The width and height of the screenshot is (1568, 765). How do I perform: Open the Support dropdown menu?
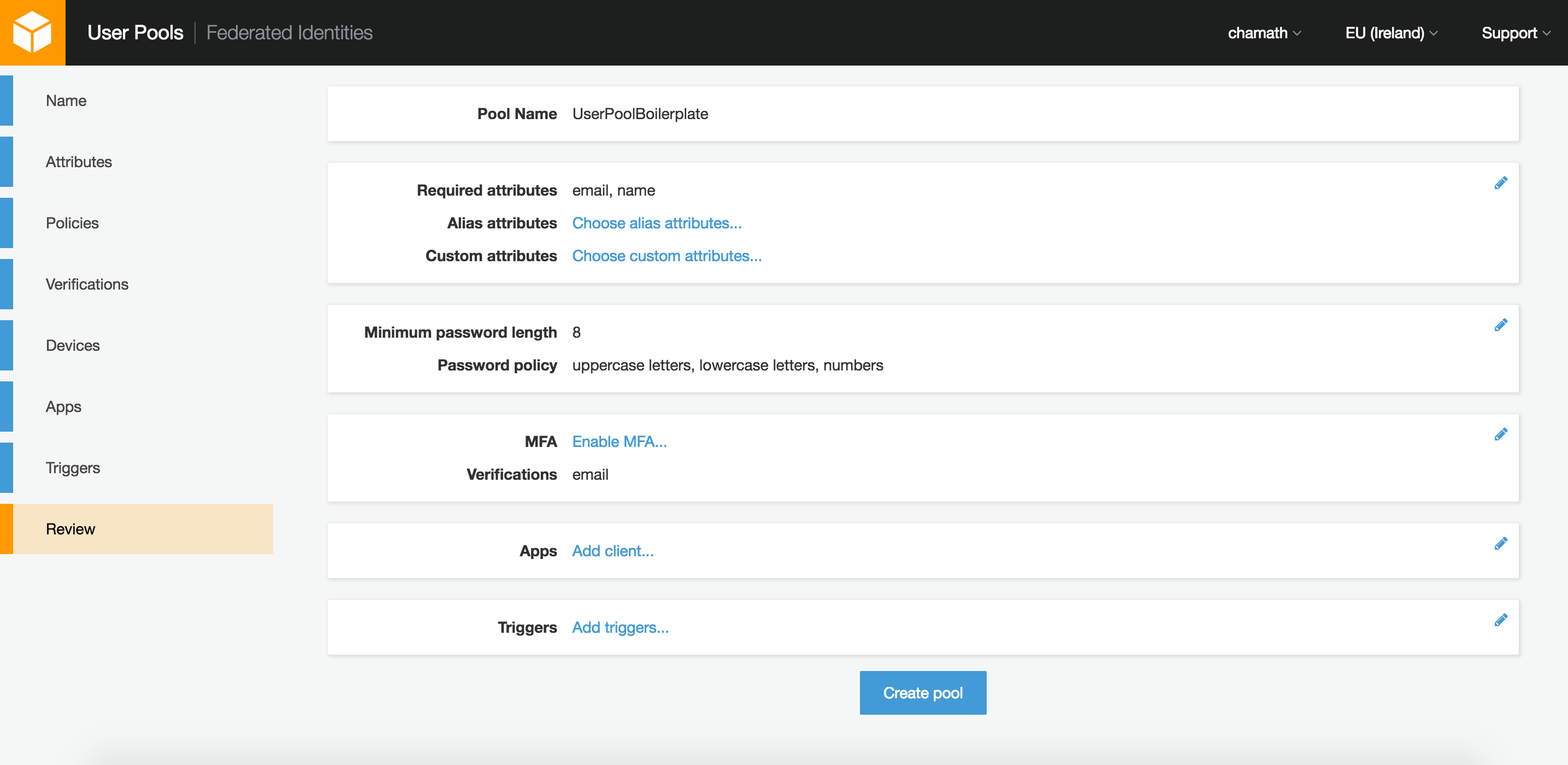1515,33
